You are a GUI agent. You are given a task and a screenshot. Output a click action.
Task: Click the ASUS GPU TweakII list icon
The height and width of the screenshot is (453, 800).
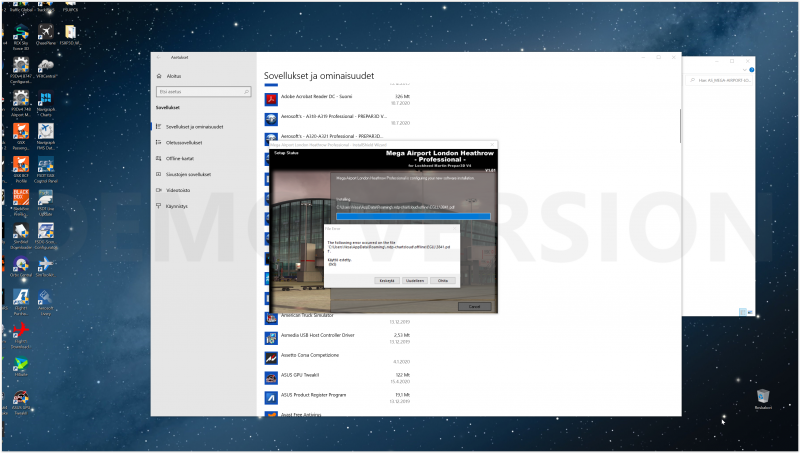(271, 378)
